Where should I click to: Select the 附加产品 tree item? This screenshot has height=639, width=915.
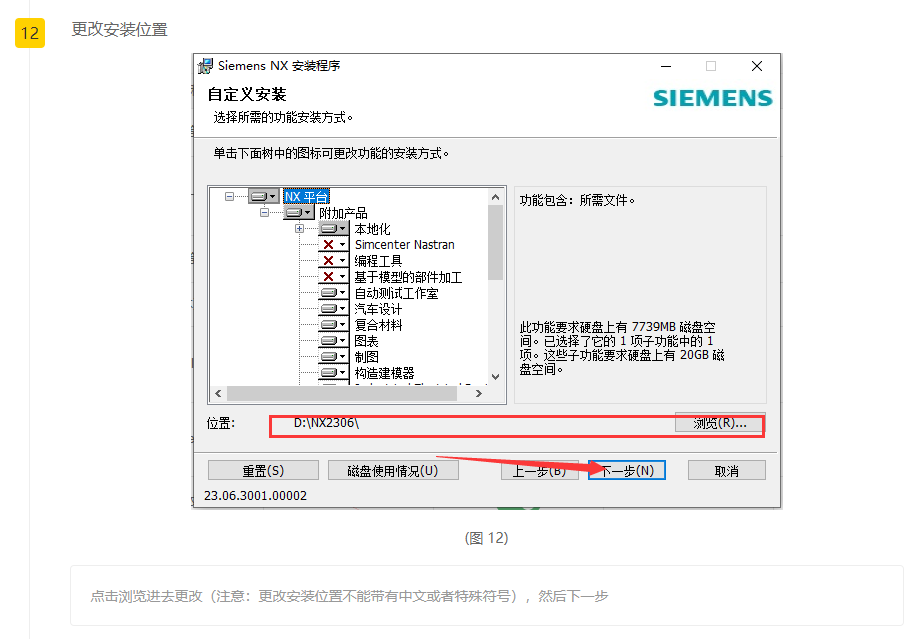click(343, 213)
